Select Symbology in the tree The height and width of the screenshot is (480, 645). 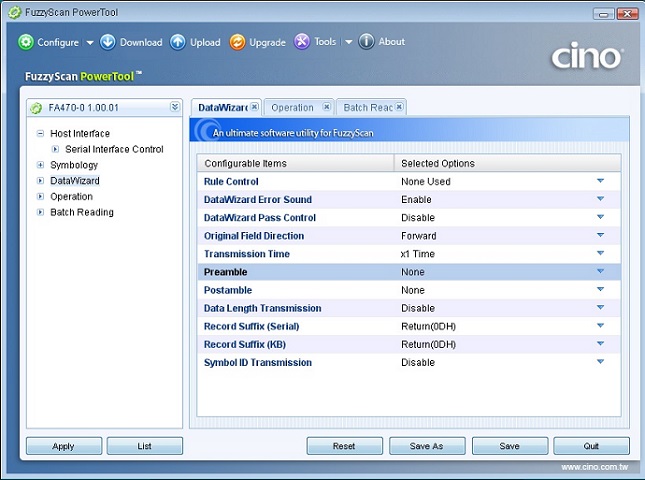tap(74, 165)
